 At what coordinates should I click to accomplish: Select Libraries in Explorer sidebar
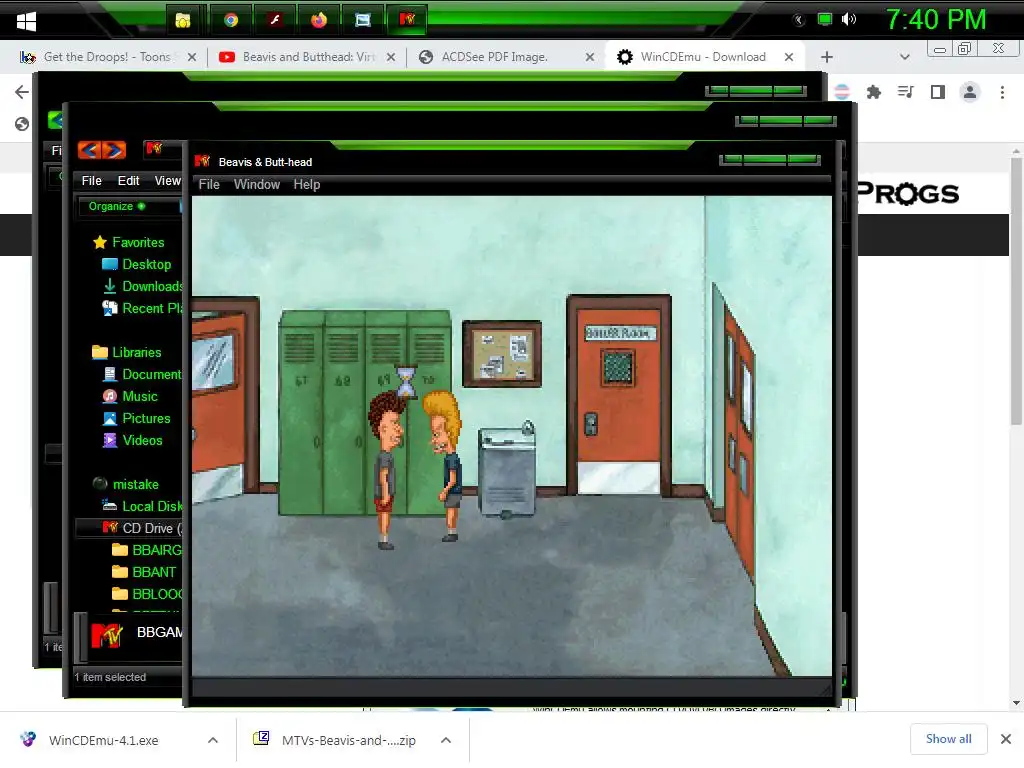pyautogui.click(x=127, y=353)
